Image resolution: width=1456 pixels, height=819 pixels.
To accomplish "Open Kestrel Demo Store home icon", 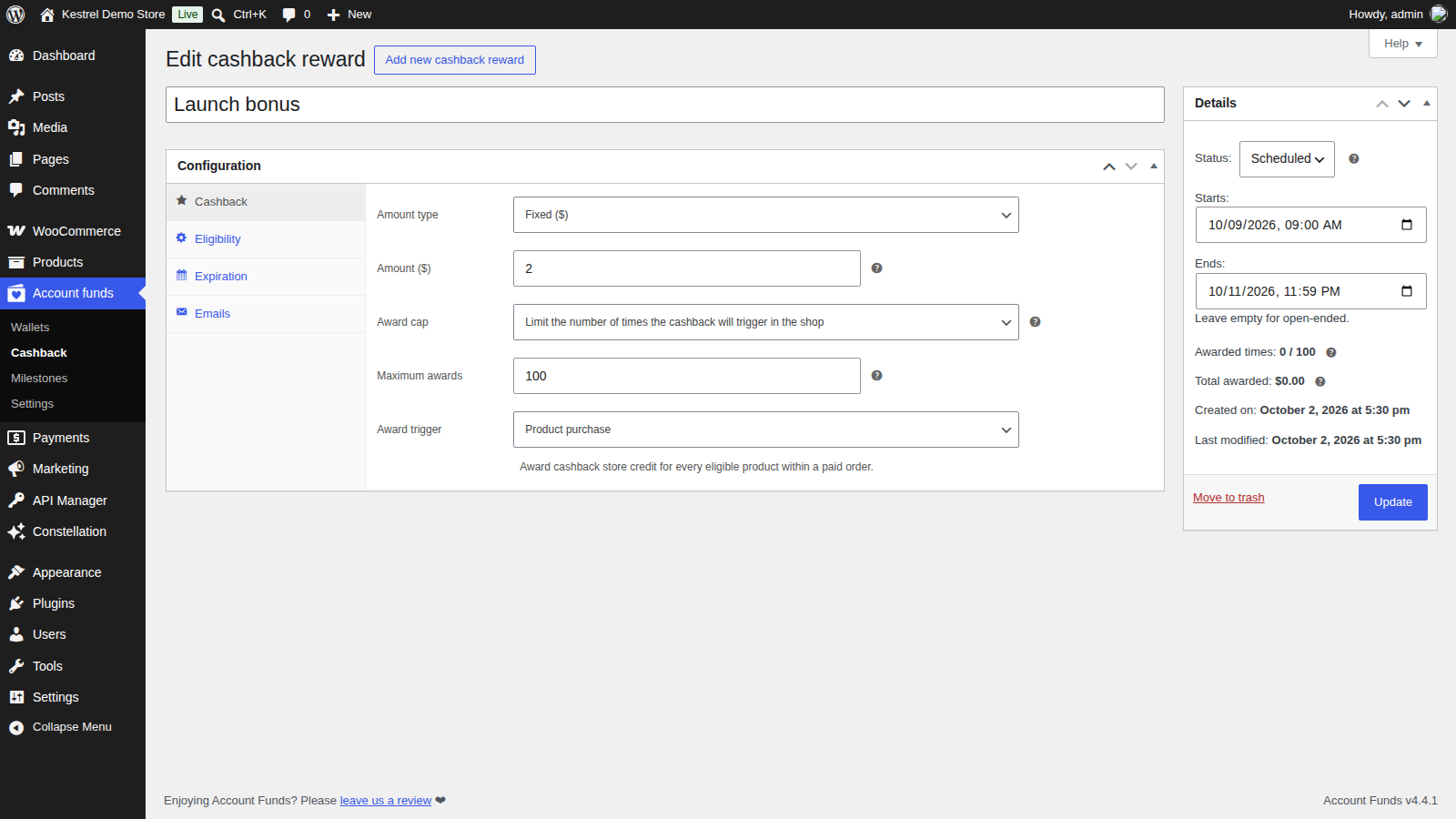I will click(47, 15).
